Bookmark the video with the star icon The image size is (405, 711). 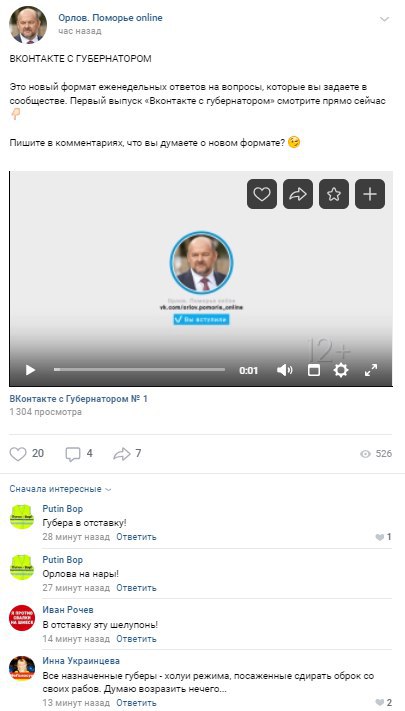334,194
